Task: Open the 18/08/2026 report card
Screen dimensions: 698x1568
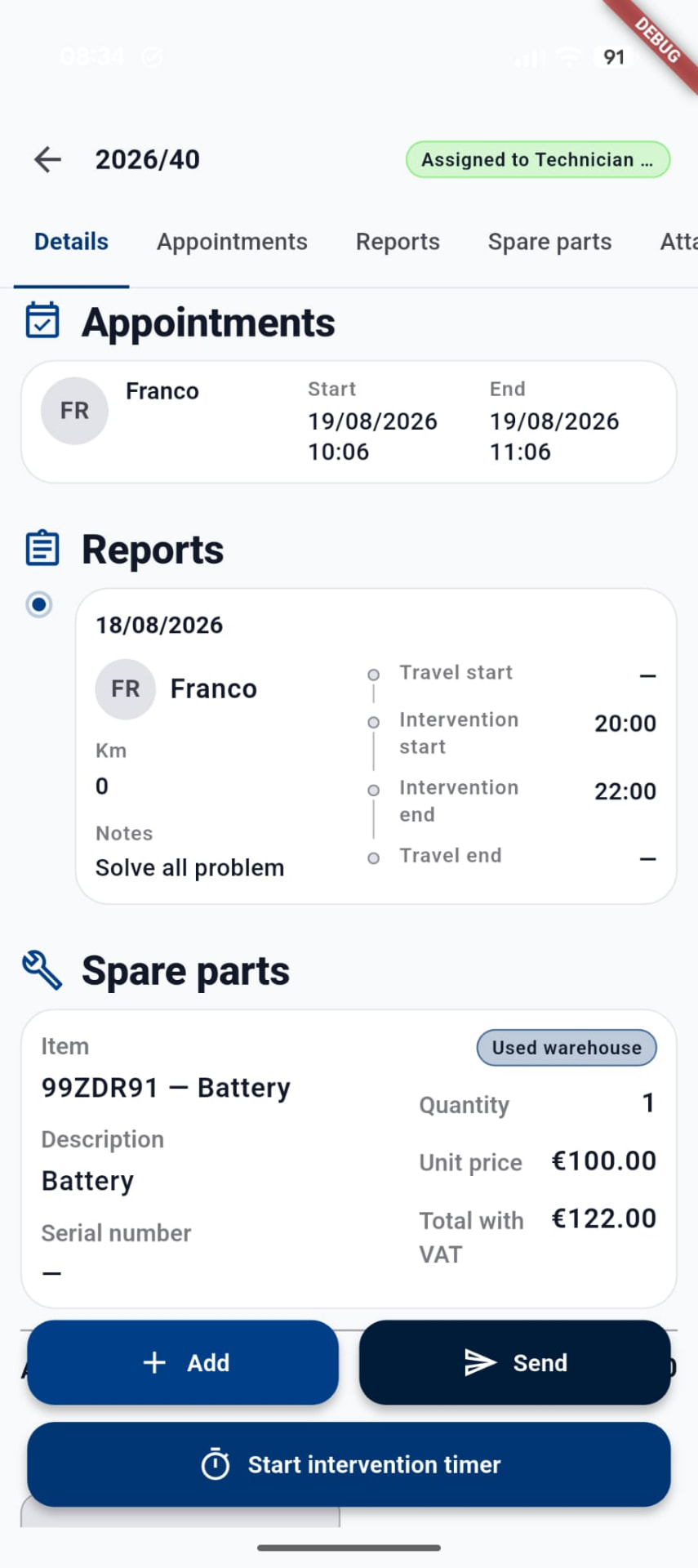Action: [376, 746]
